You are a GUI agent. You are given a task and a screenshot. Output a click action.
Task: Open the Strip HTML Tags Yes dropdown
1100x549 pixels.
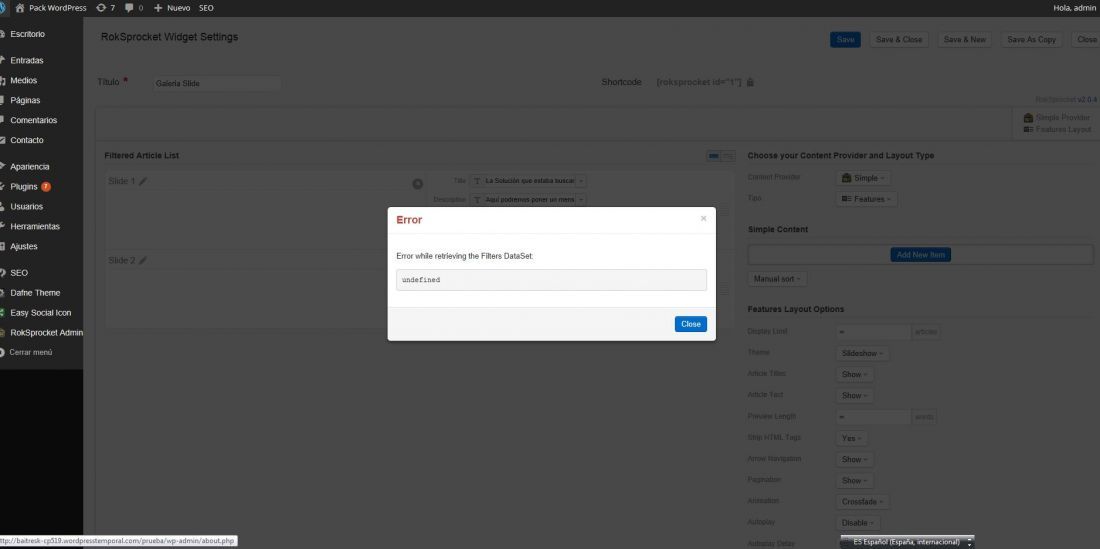tap(852, 438)
